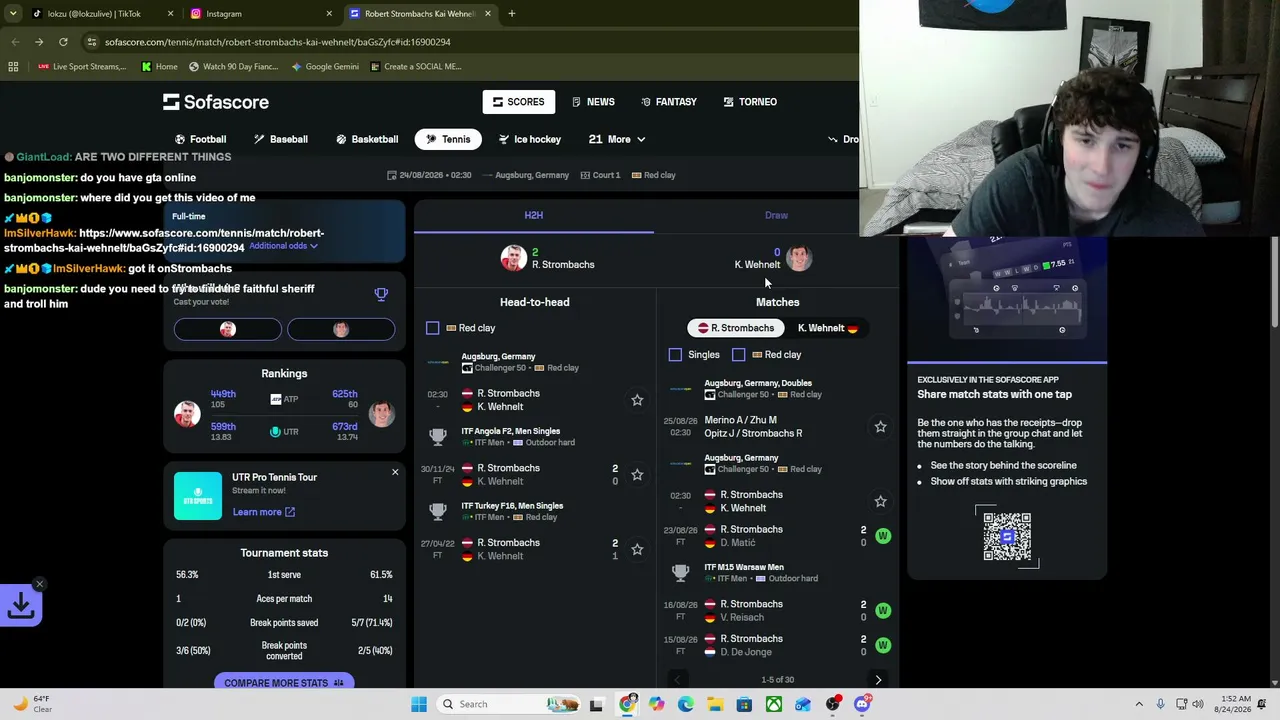Open the Football sport section
This screenshot has width=1280, height=720.
200,139
